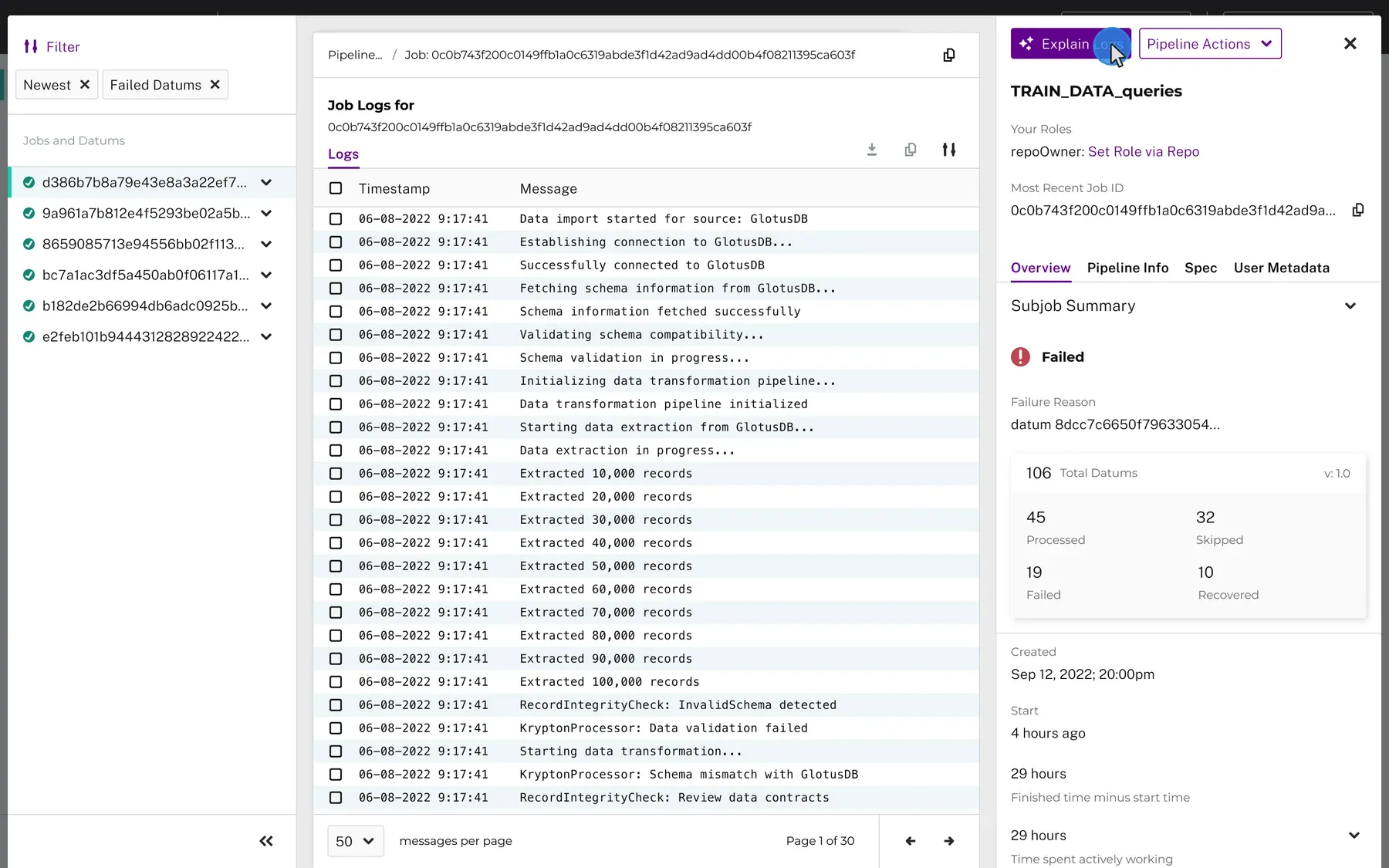The image size is (1389, 868).
Task: Open the Set Role via Repo link
Action: [x=1144, y=151]
